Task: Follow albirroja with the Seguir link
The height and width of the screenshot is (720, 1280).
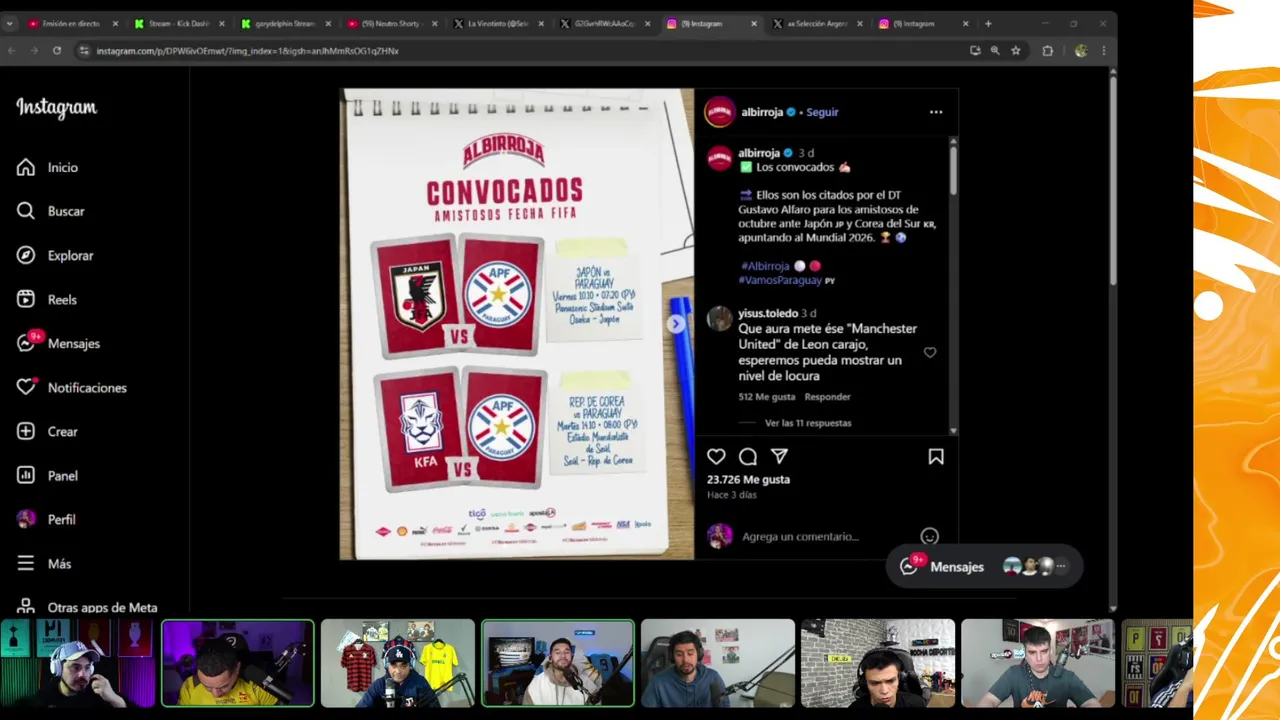Action: point(822,112)
